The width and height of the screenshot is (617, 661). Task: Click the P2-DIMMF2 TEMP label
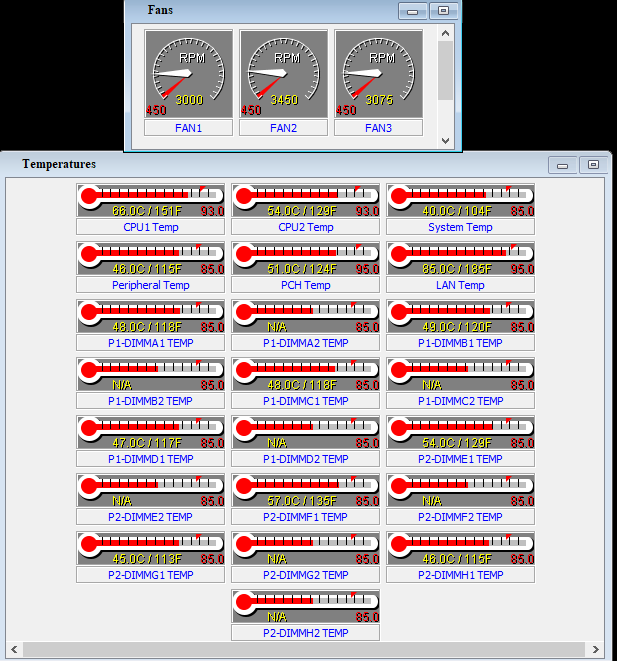tap(460, 517)
